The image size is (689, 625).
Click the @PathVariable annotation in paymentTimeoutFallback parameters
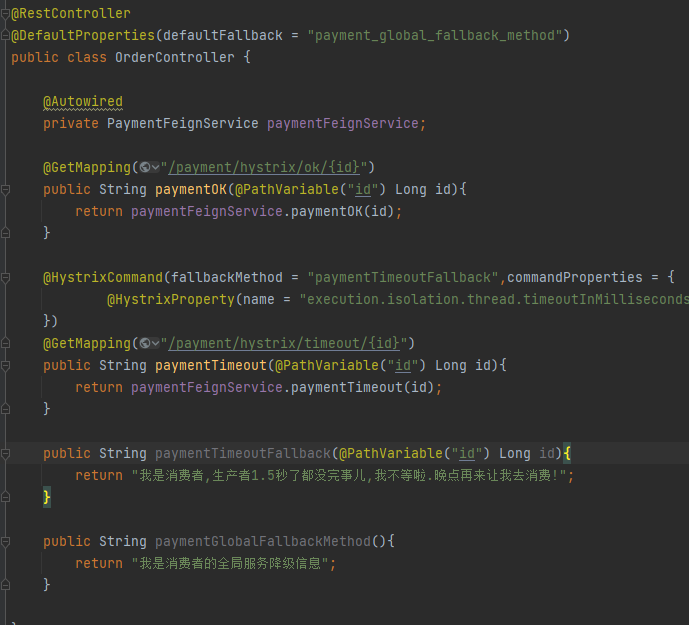pos(391,453)
